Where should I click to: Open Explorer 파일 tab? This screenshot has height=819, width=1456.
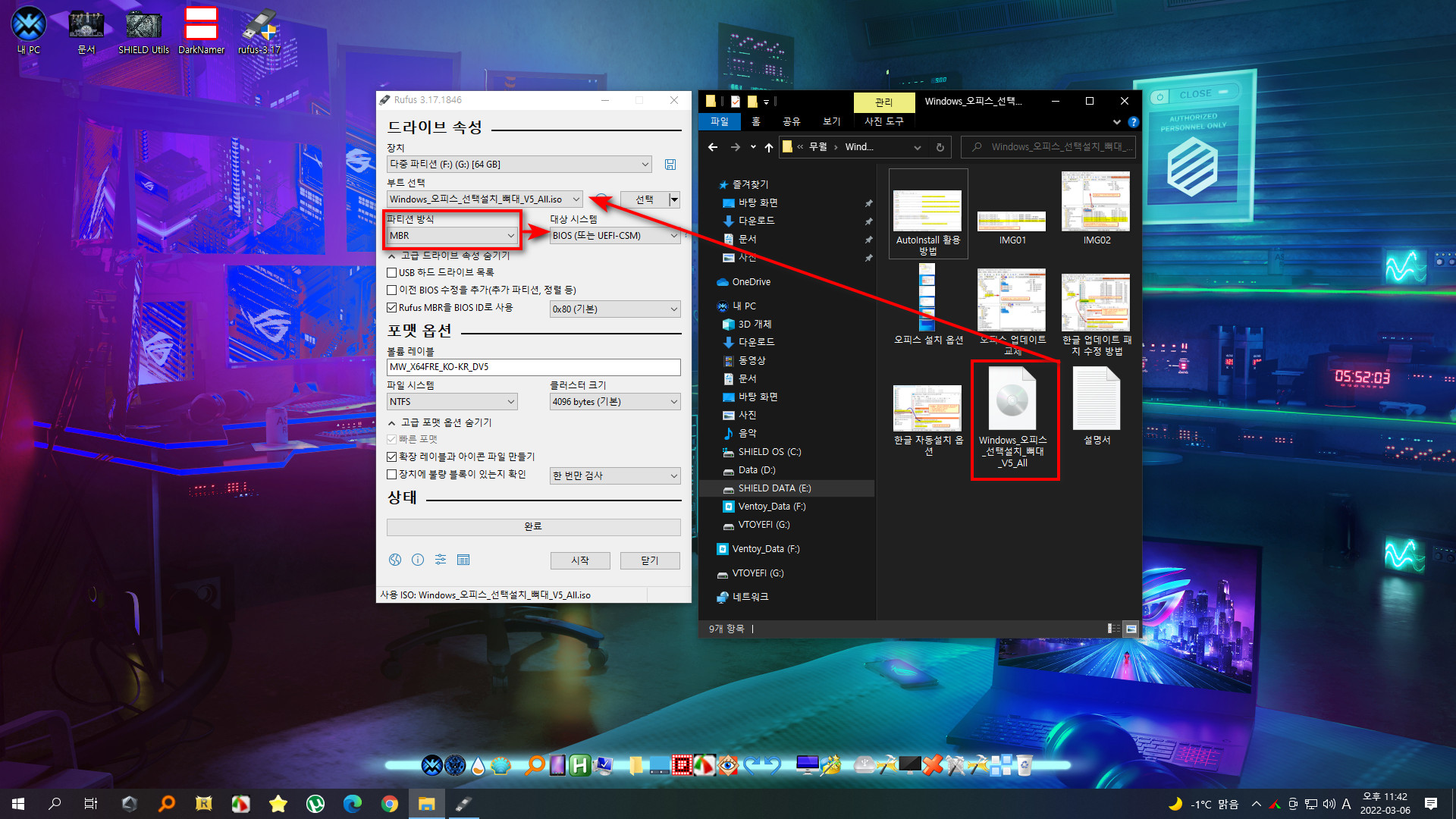click(720, 121)
